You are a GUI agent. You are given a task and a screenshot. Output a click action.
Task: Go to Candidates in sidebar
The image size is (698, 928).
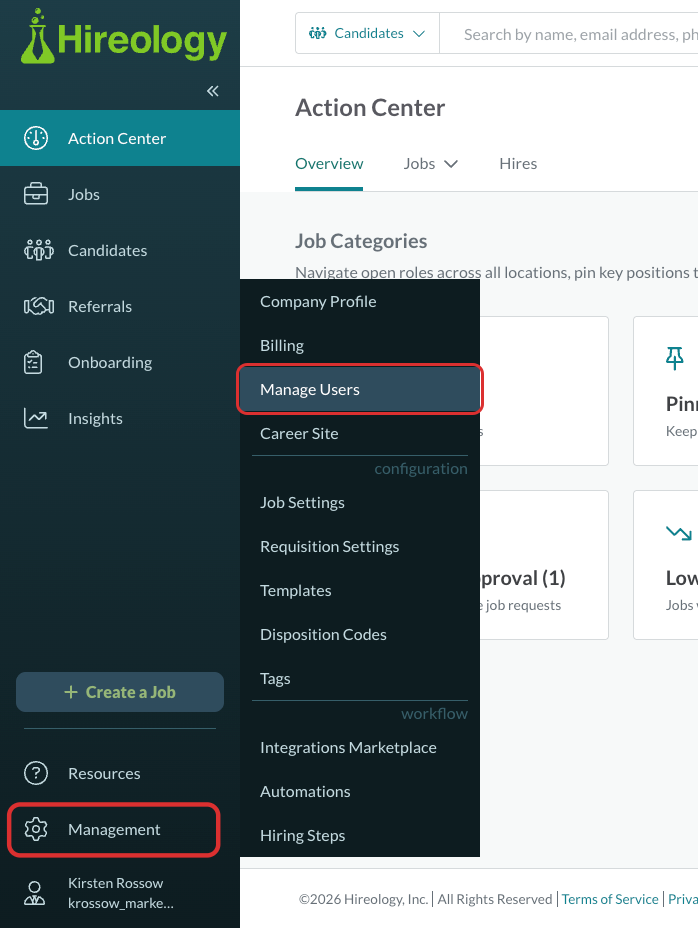click(120, 250)
